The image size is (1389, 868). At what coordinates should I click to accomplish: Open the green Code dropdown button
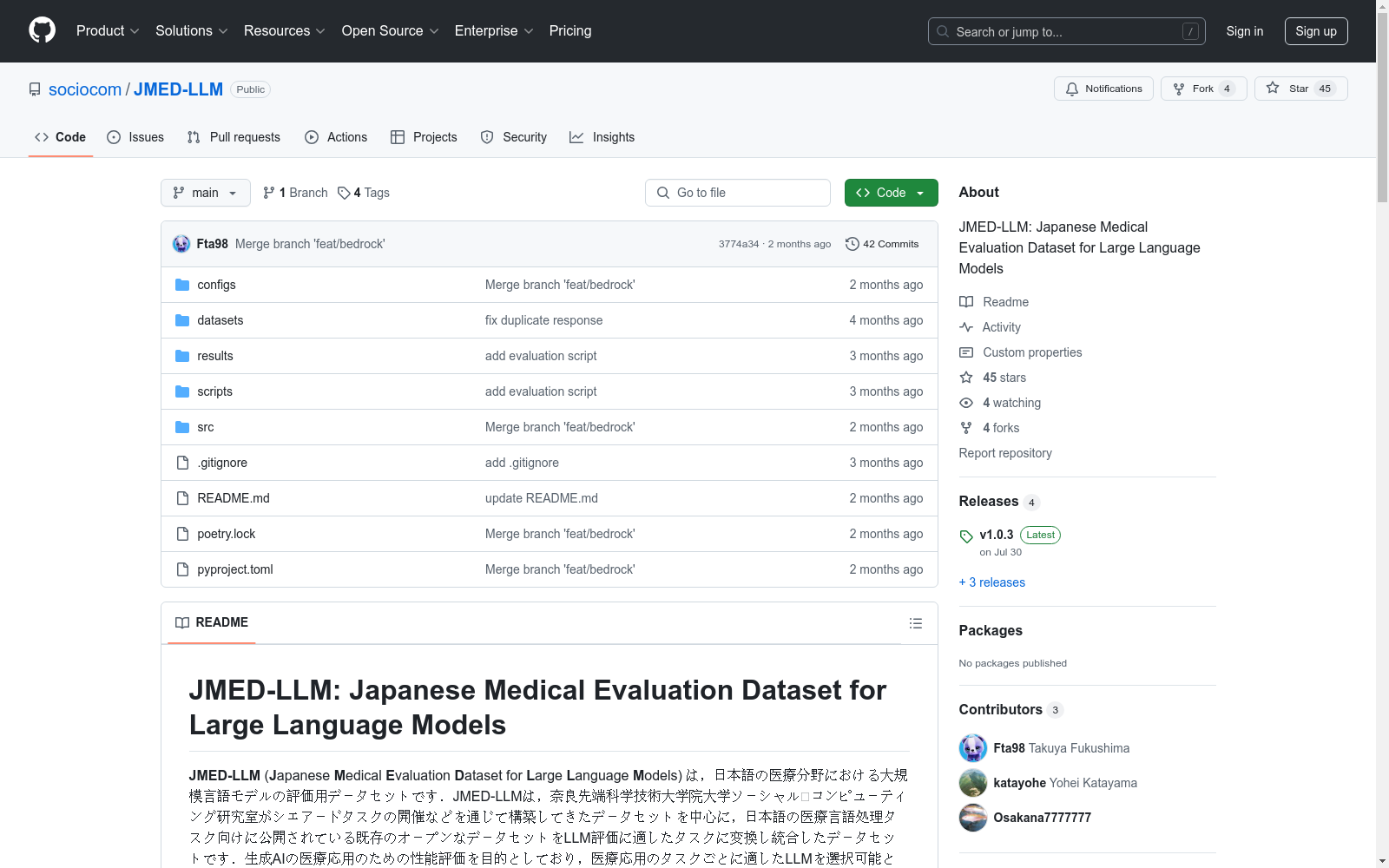coord(891,193)
